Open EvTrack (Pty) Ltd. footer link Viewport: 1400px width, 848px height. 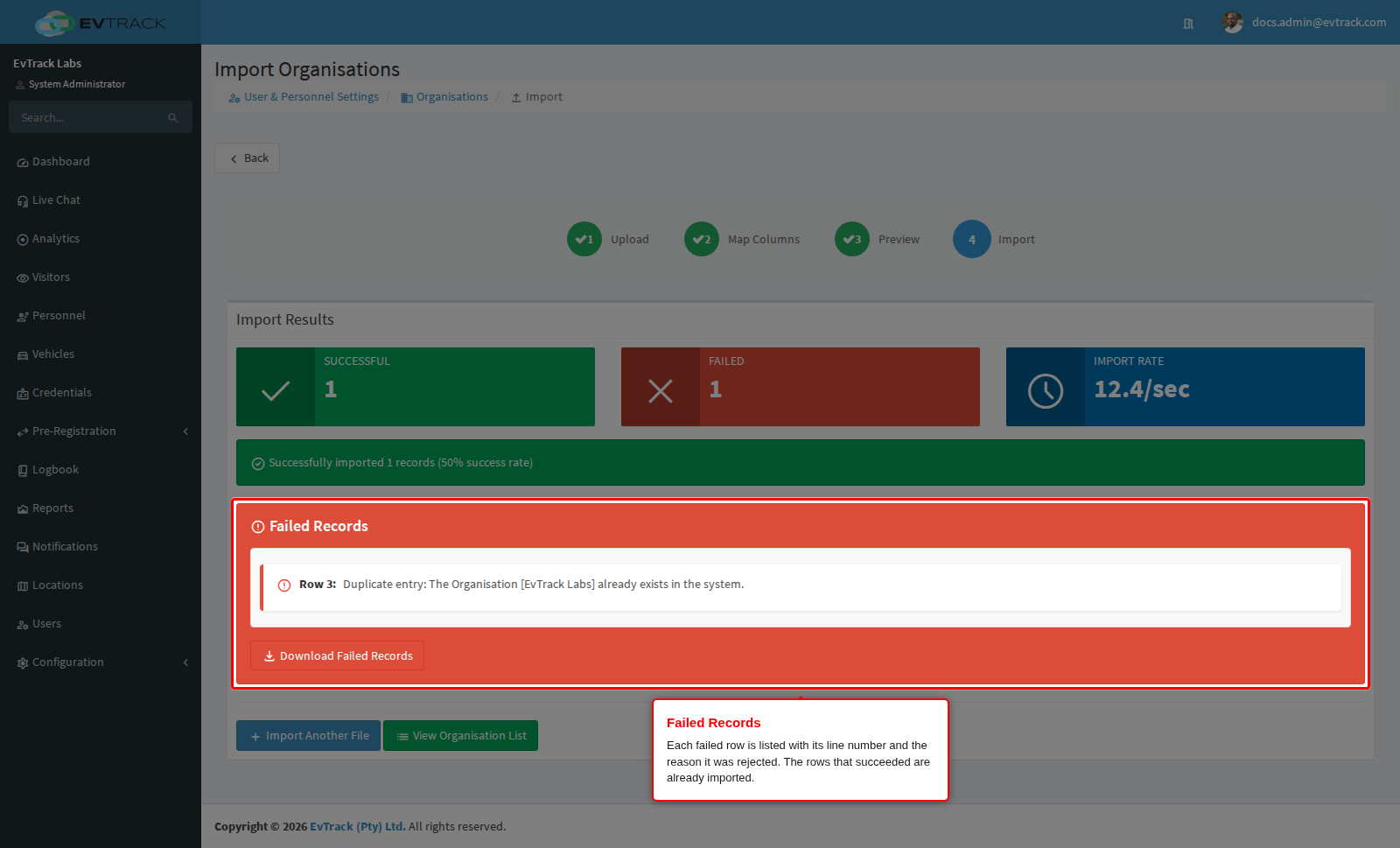coord(358,826)
